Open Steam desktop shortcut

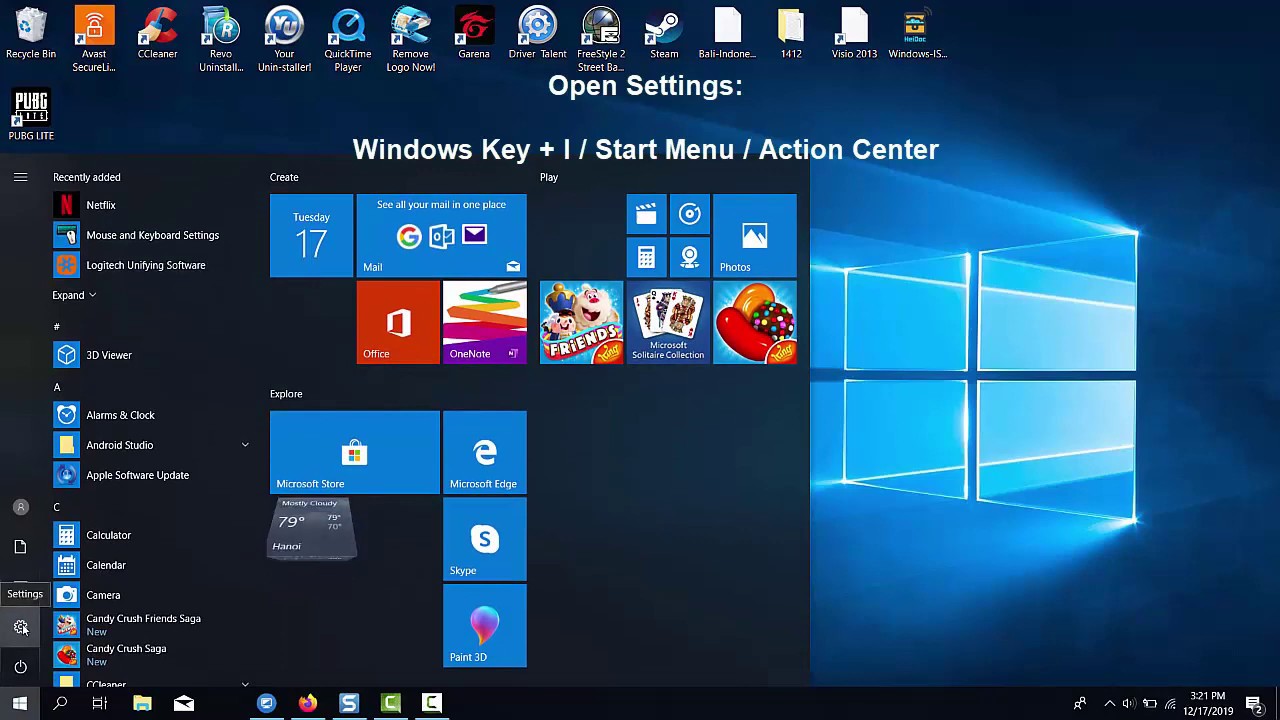(664, 33)
